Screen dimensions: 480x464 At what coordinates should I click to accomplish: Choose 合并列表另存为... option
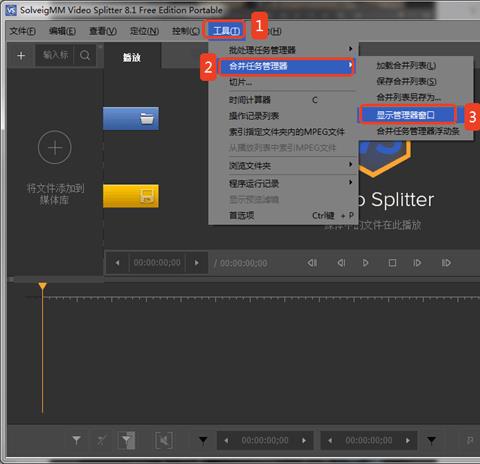pyautogui.click(x=415, y=97)
